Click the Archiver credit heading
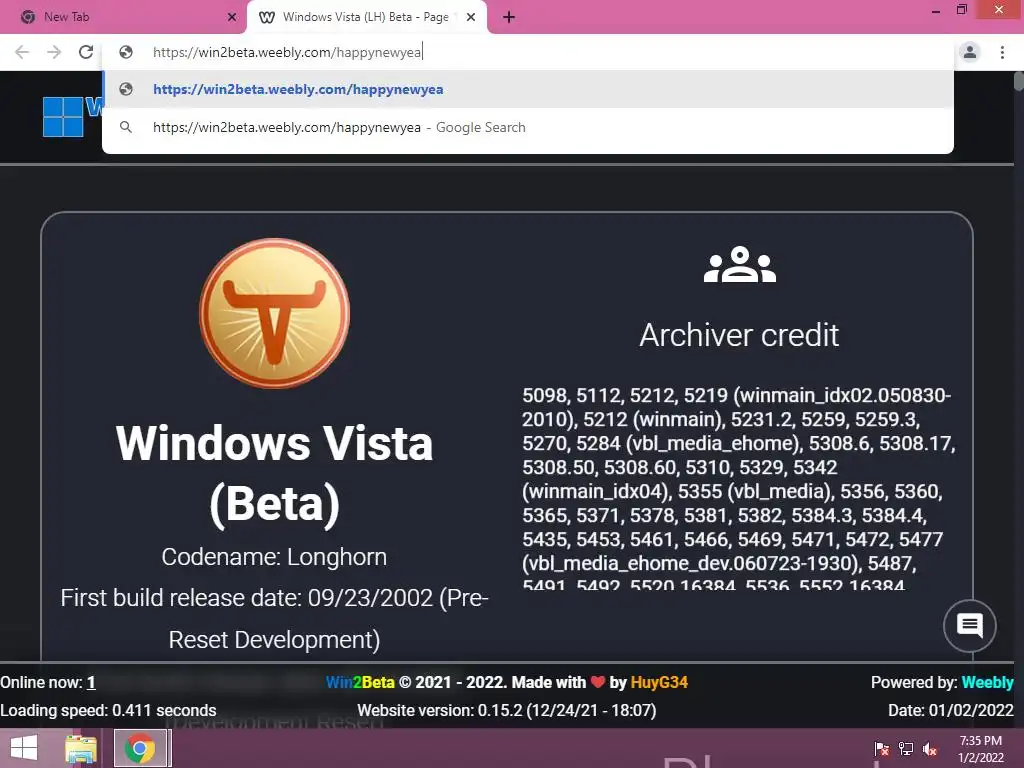Viewport: 1024px width, 768px height. pyautogui.click(x=739, y=335)
